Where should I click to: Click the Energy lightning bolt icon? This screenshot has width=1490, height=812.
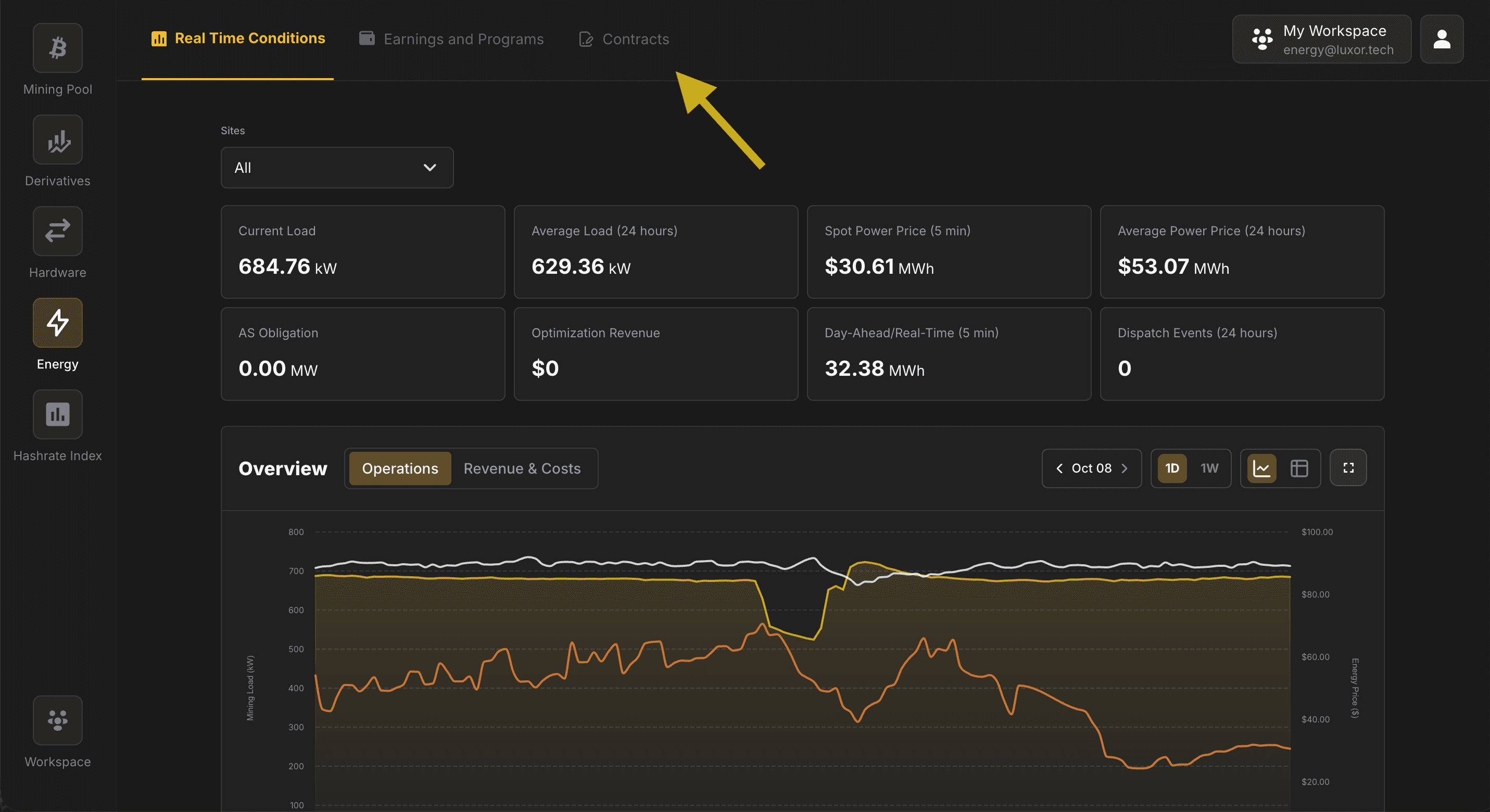coord(57,323)
